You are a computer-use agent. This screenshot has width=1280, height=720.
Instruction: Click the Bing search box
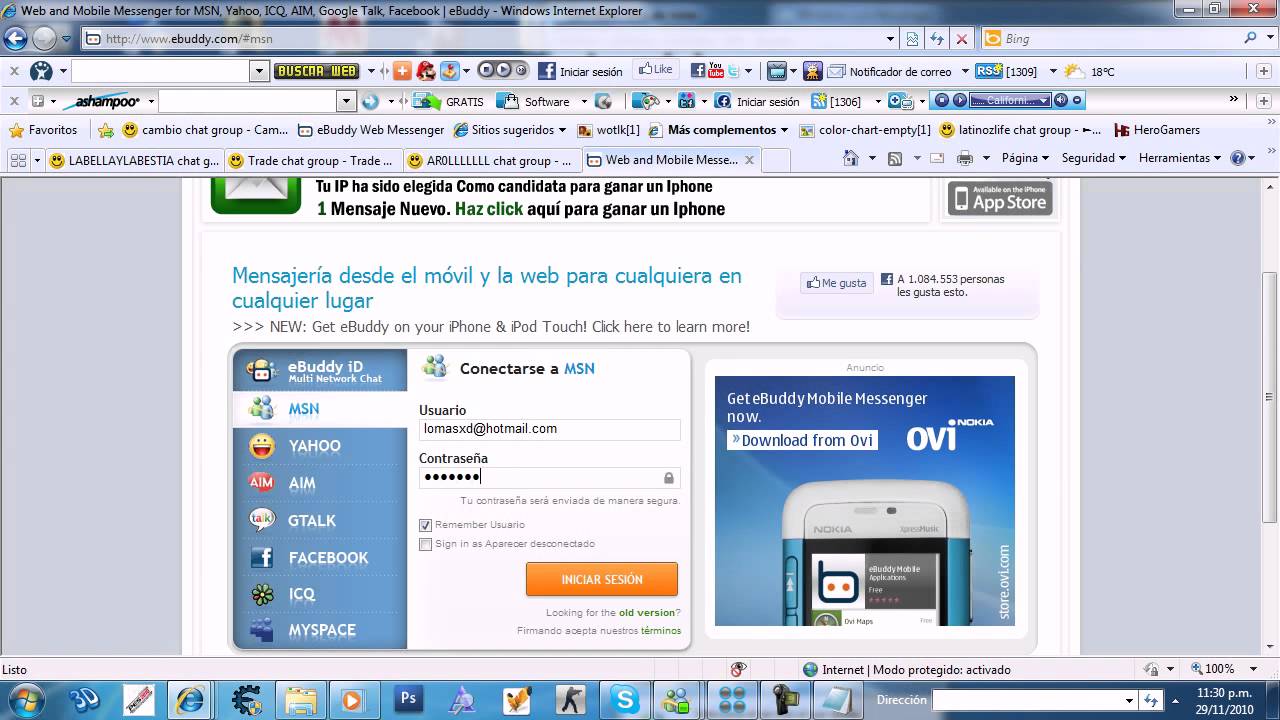point(1110,39)
